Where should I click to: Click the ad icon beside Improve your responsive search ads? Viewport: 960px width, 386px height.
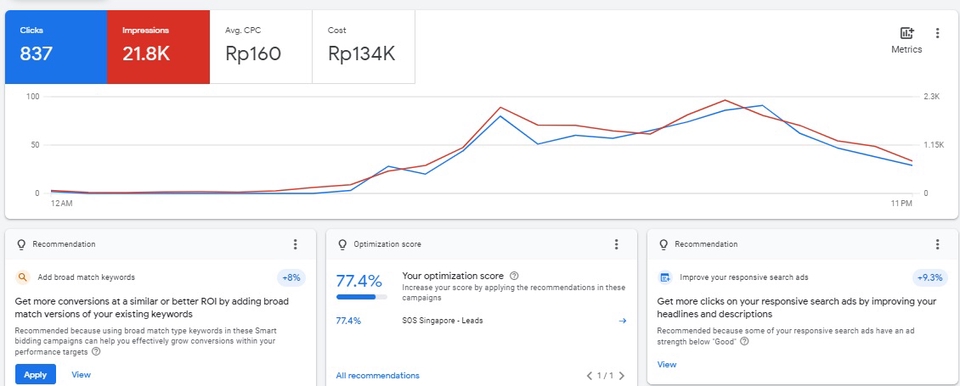click(665, 278)
